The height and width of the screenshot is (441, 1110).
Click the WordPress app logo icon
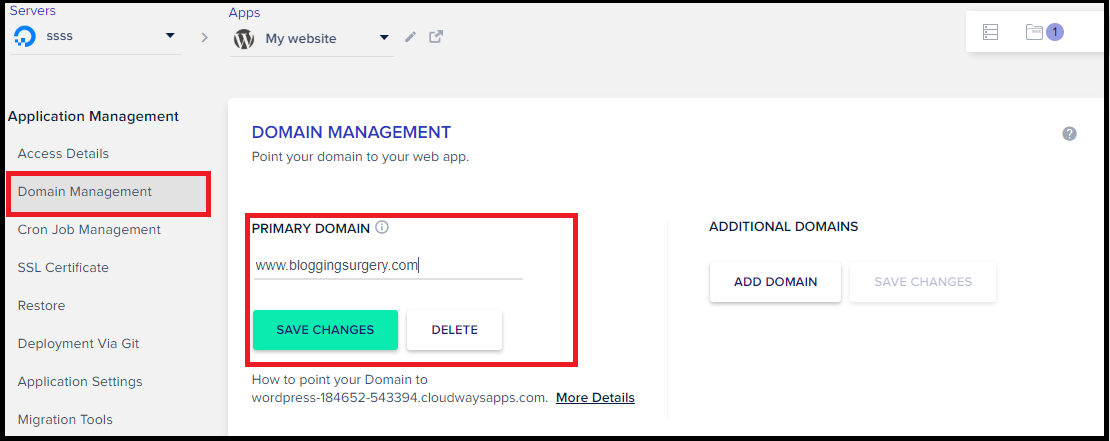pos(244,39)
